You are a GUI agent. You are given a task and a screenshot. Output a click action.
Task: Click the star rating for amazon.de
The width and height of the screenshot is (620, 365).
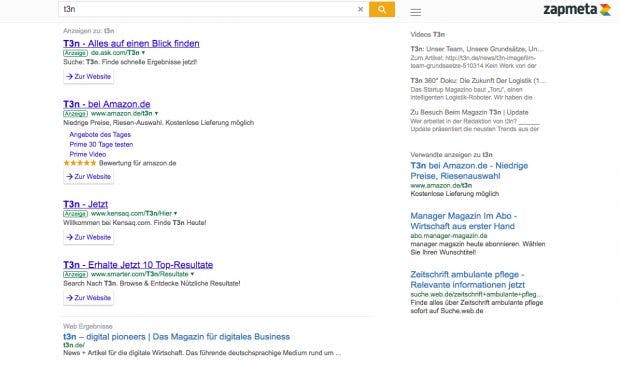(80, 163)
